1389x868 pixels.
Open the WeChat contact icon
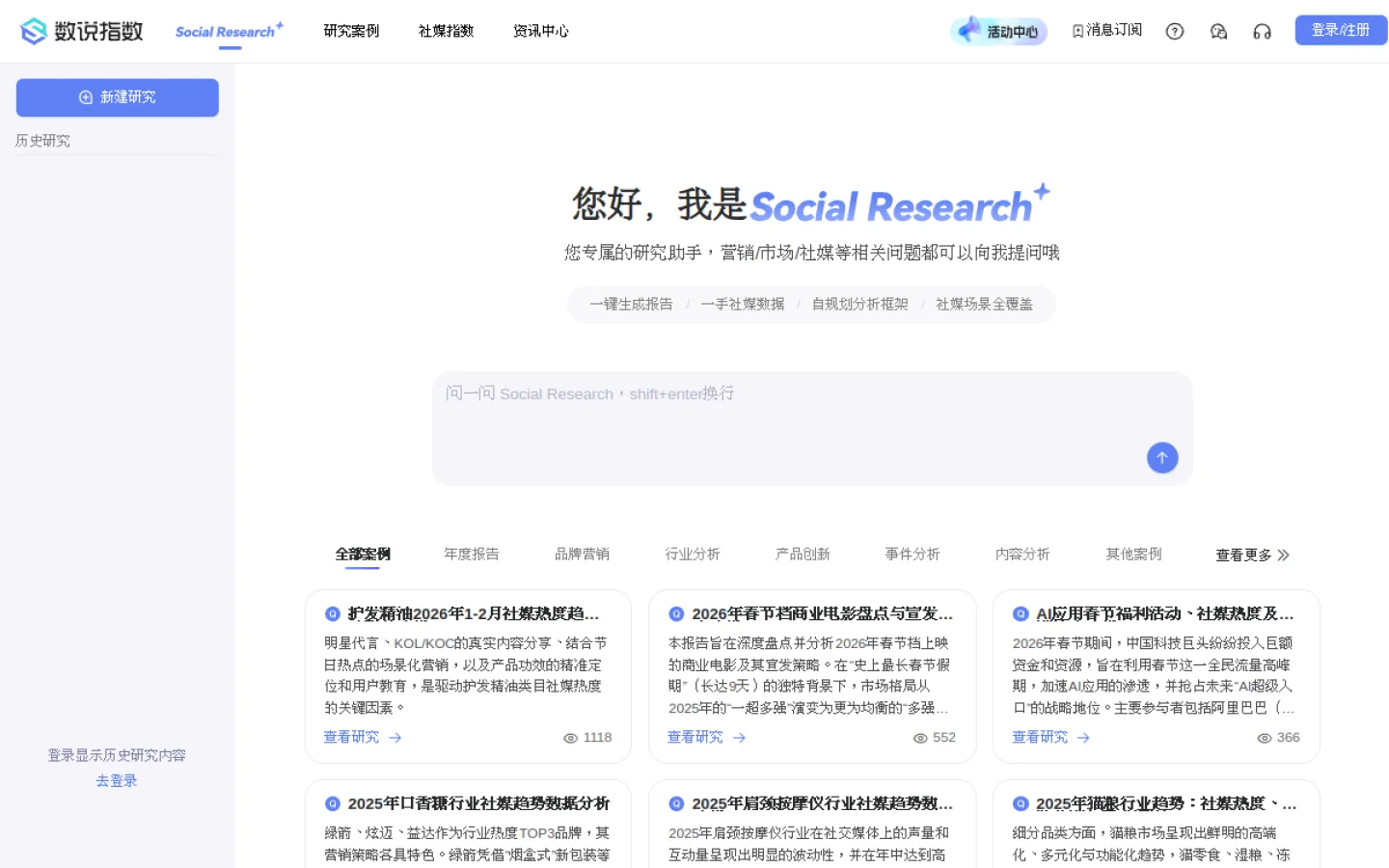1219,31
